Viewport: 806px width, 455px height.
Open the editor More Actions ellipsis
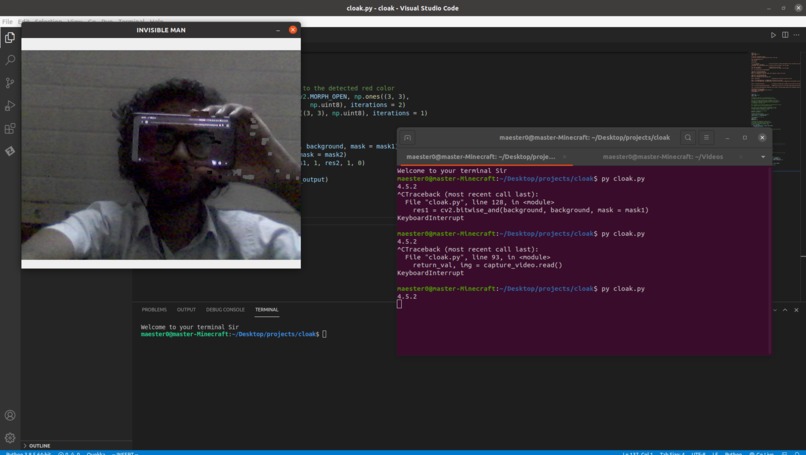pyautogui.click(x=797, y=35)
